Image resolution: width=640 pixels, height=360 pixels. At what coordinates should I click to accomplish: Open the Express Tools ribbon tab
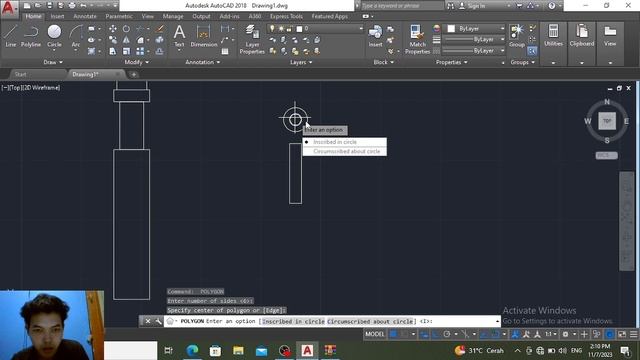286,16
